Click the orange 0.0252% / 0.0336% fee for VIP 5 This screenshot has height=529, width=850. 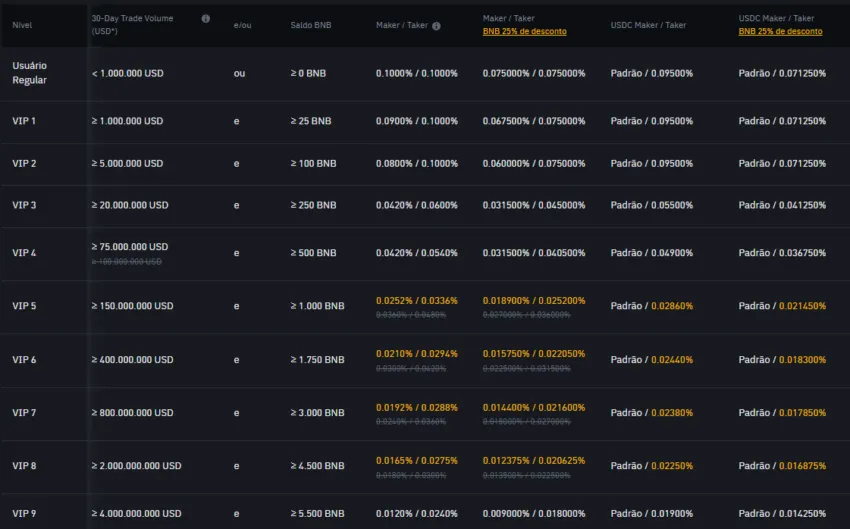tap(417, 300)
